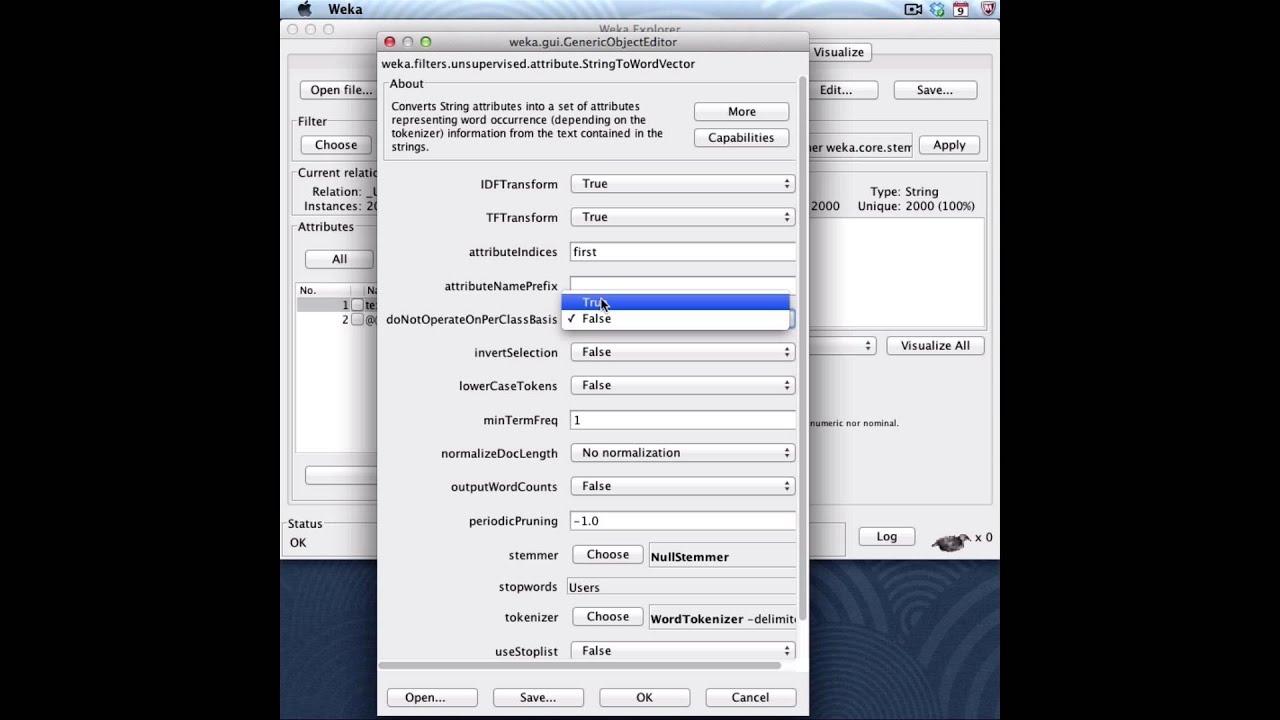Click the NullStemmer value field
Viewport: 1280px width, 720px height.
tap(722, 557)
